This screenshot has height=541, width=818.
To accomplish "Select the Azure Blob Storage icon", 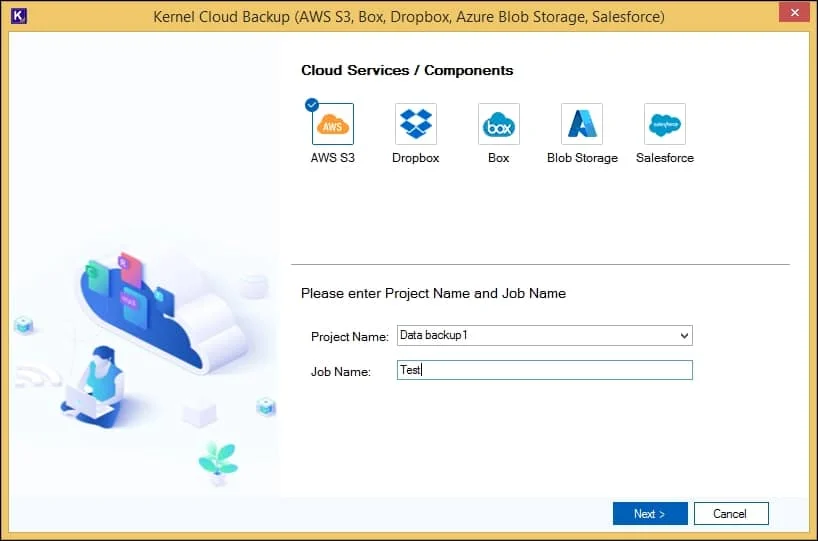I will tap(582, 124).
